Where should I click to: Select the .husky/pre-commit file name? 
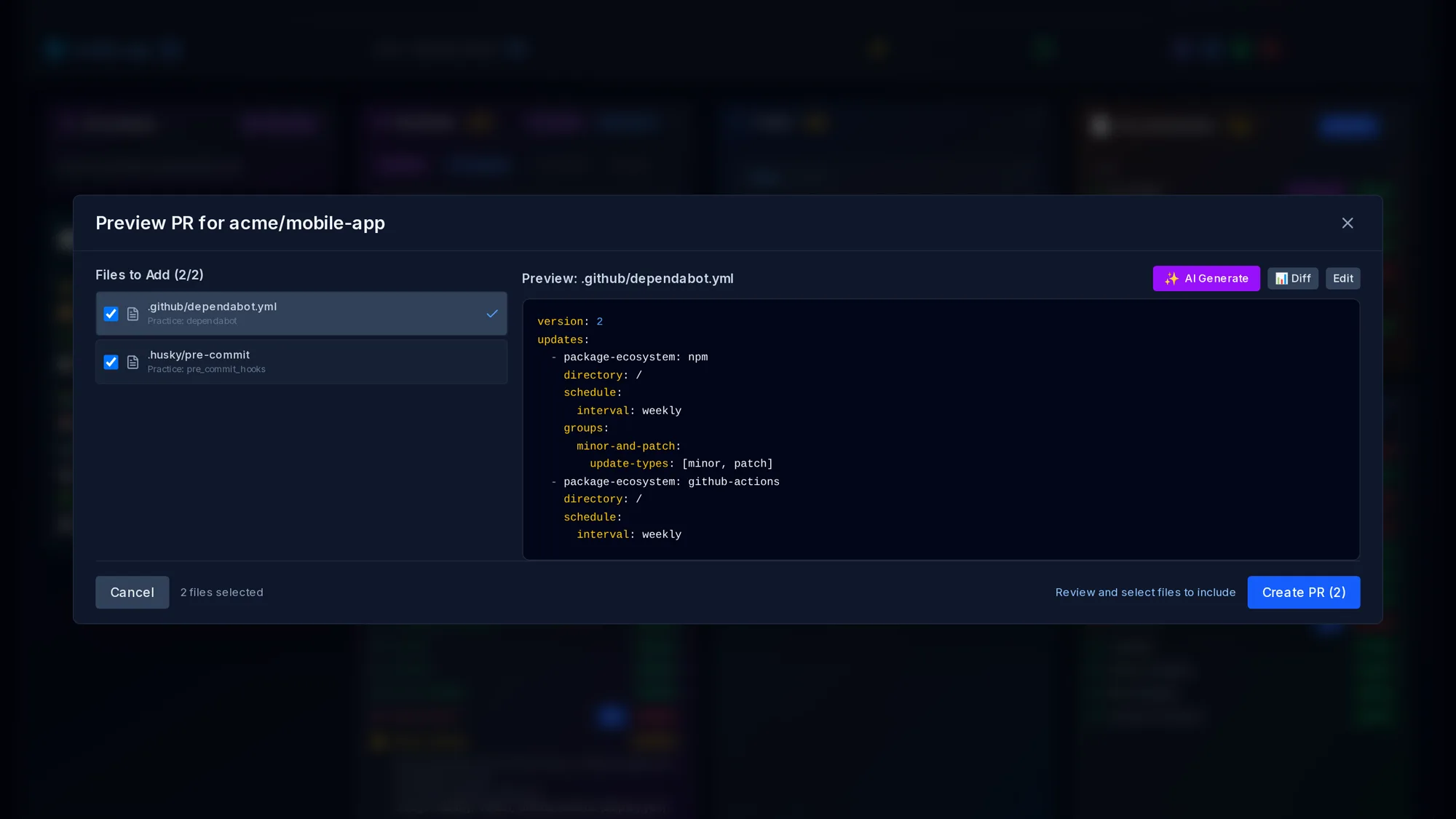click(x=199, y=355)
